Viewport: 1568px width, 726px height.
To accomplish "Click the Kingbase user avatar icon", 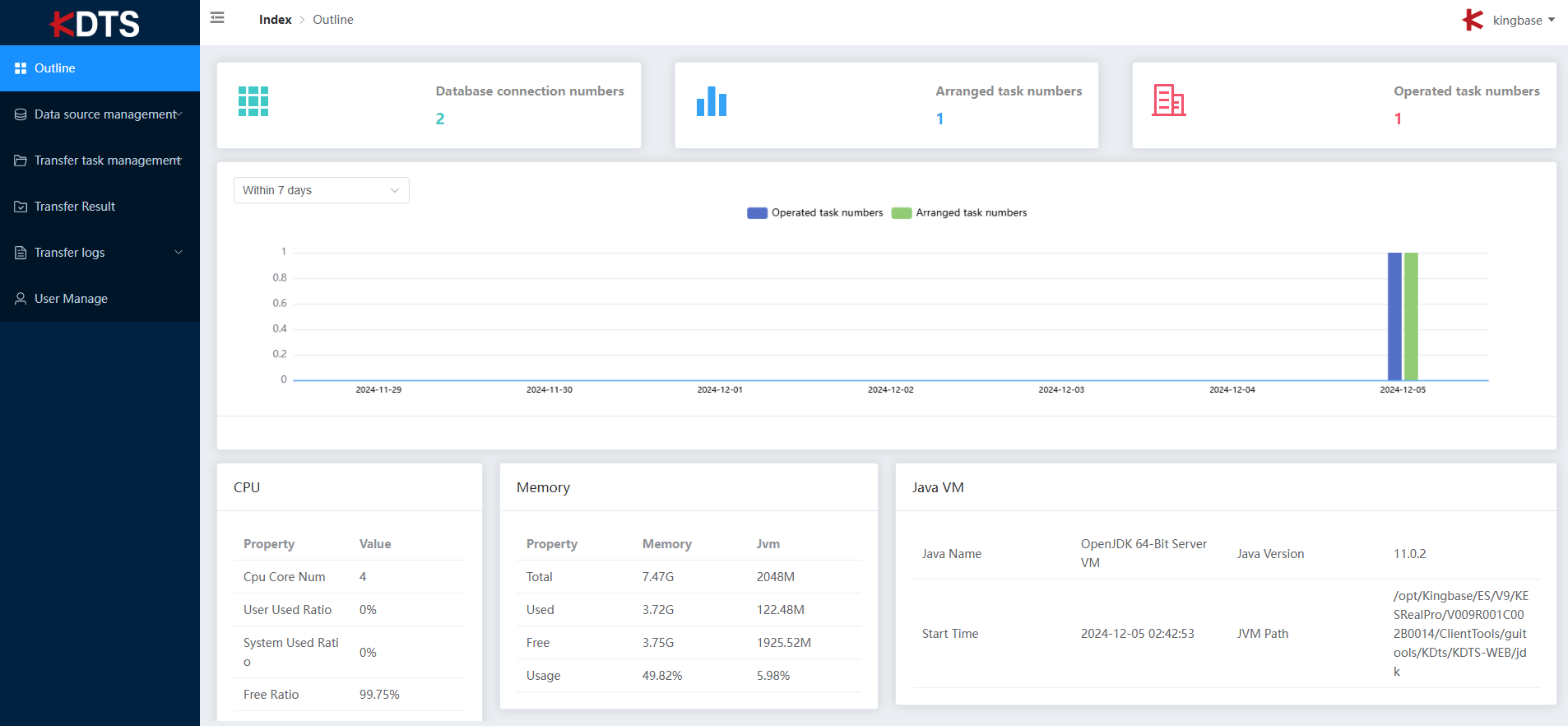I will tap(1473, 20).
